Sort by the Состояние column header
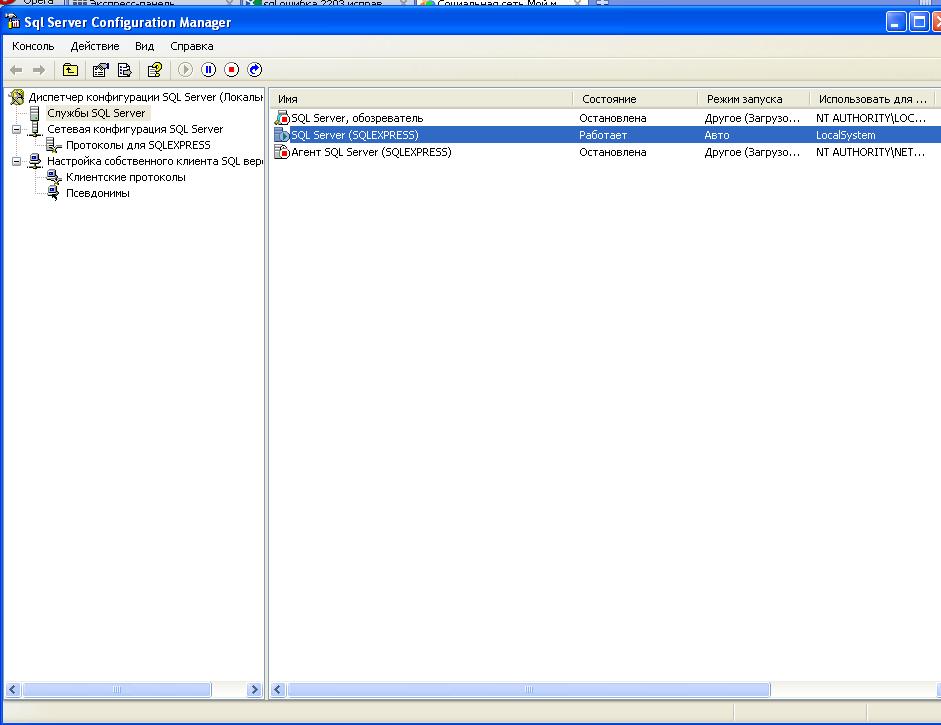941x725 pixels. click(x=635, y=99)
